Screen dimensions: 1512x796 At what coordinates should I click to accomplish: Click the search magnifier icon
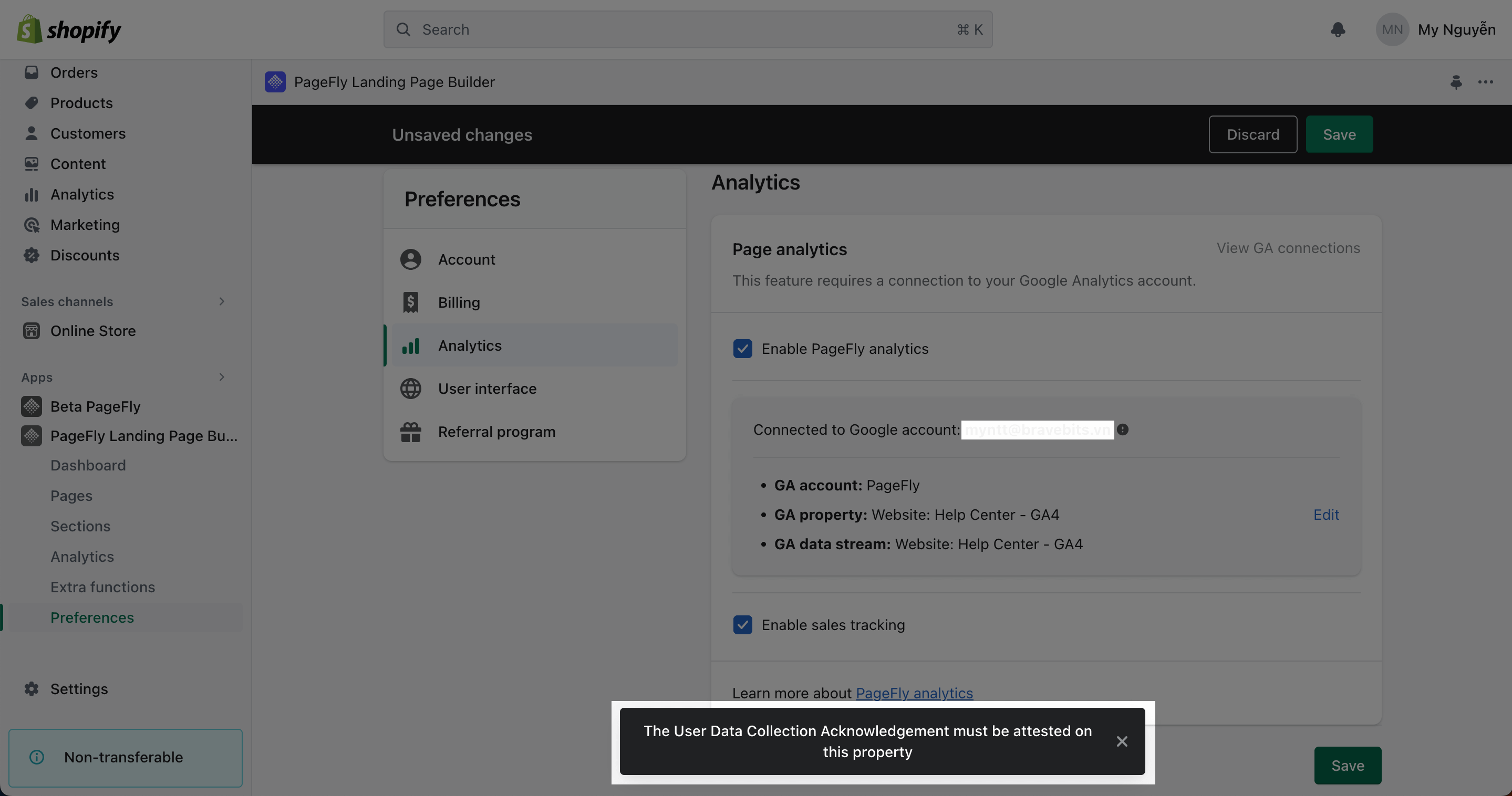click(403, 29)
